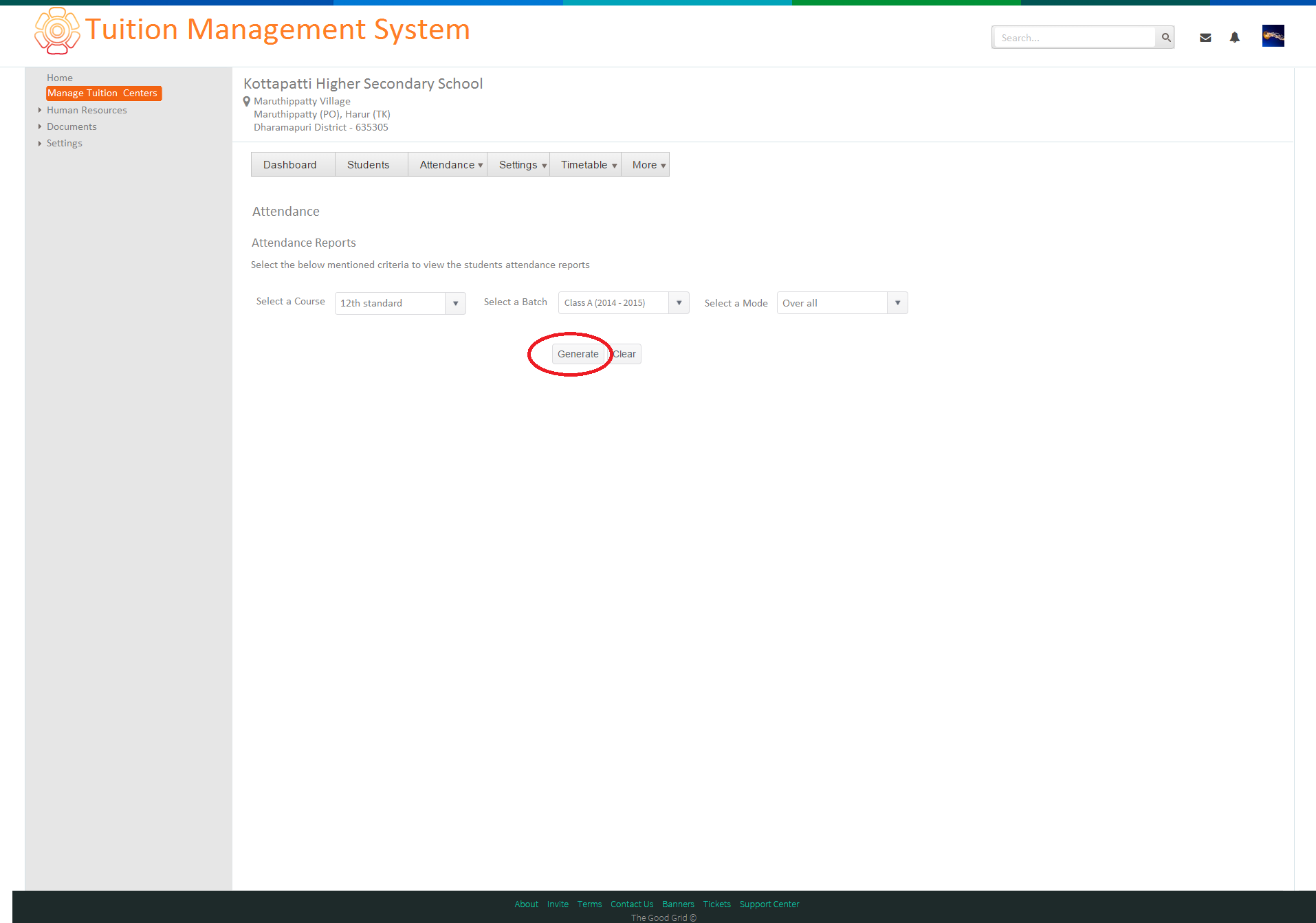Screen dimensions: 1316x923
Task: Click the location pin icon near address
Action: (x=246, y=102)
